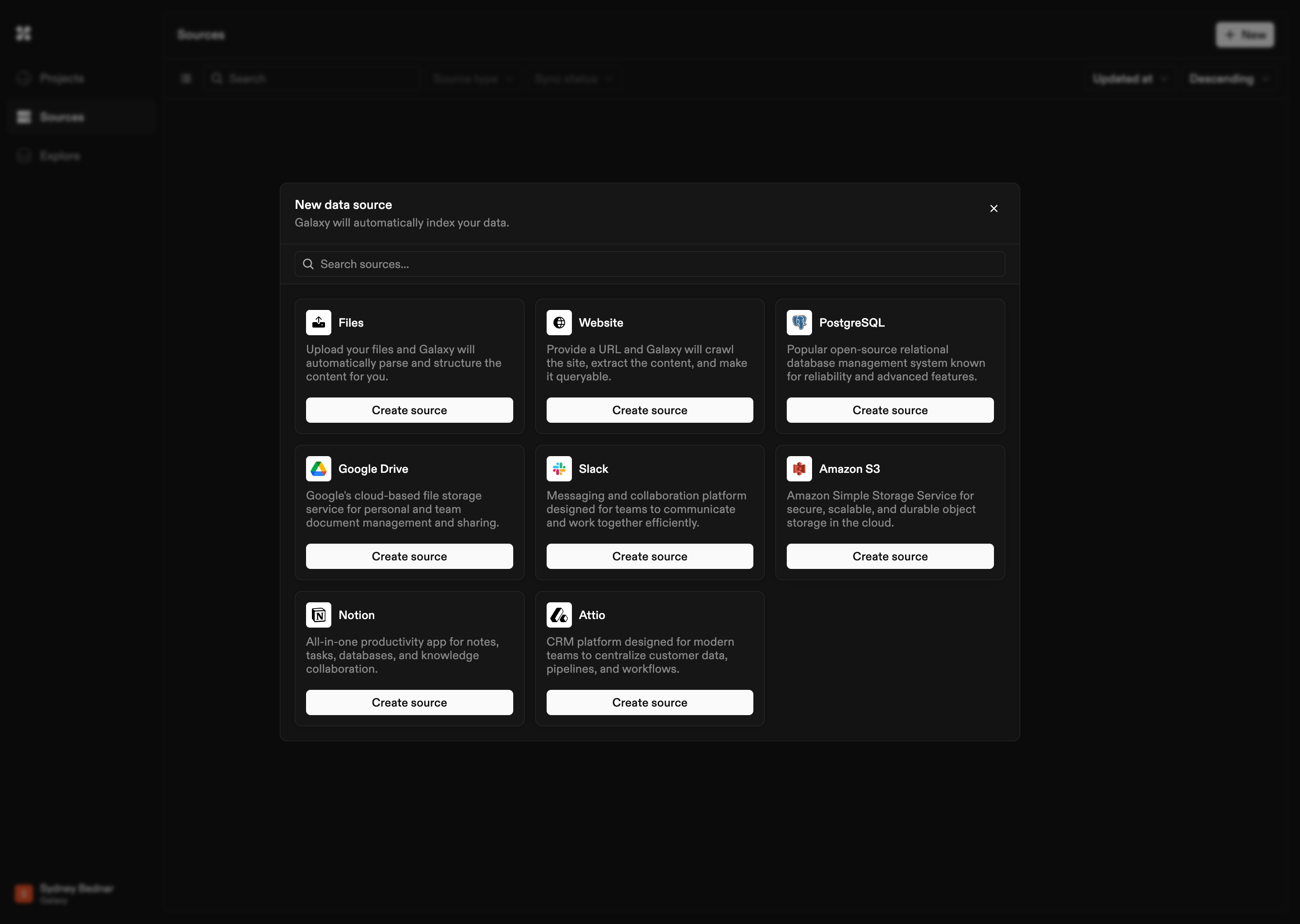Click the Google Drive logo icon
The width and height of the screenshot is (1300, 924).
(x=318, y=469)
